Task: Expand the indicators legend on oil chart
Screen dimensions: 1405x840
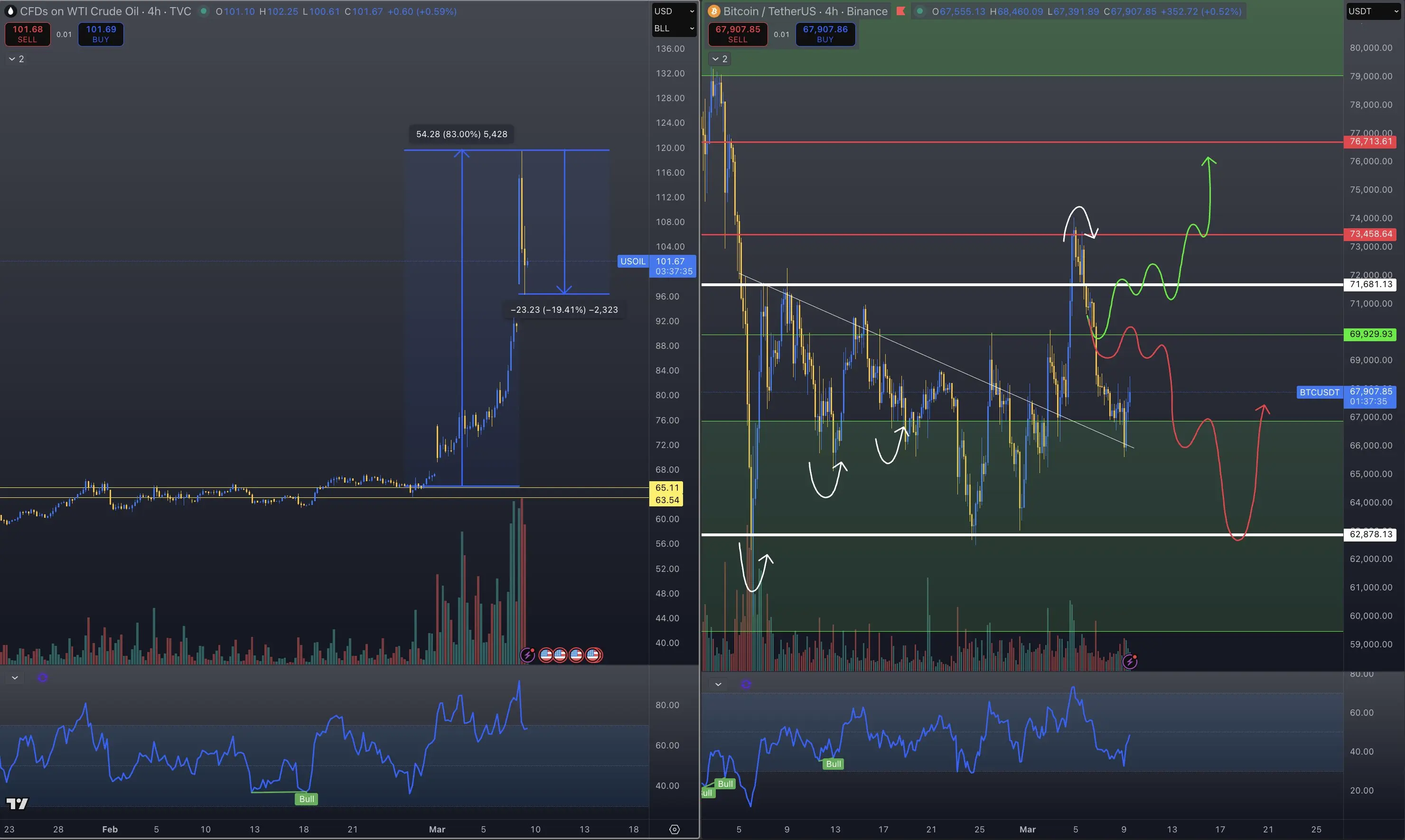Action: tap(16, 59)
